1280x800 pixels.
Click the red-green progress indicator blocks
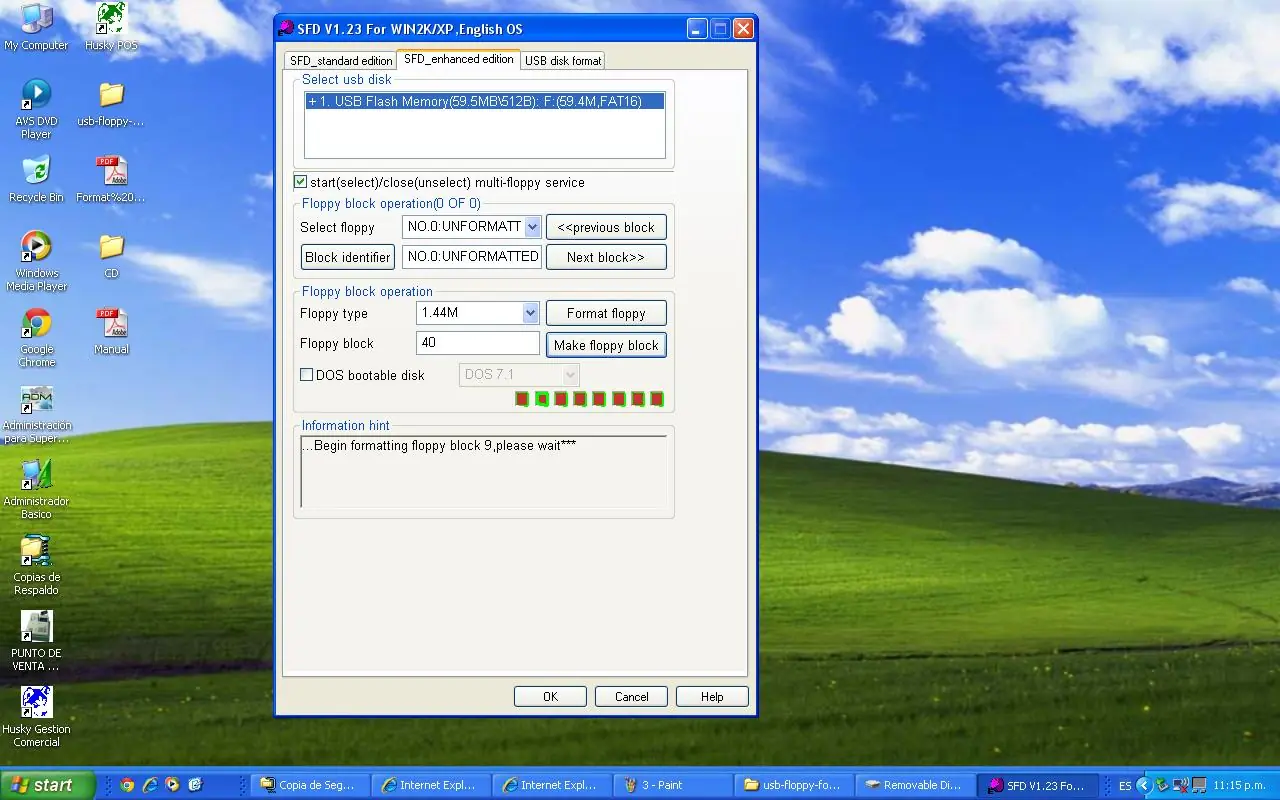point(589,399)
